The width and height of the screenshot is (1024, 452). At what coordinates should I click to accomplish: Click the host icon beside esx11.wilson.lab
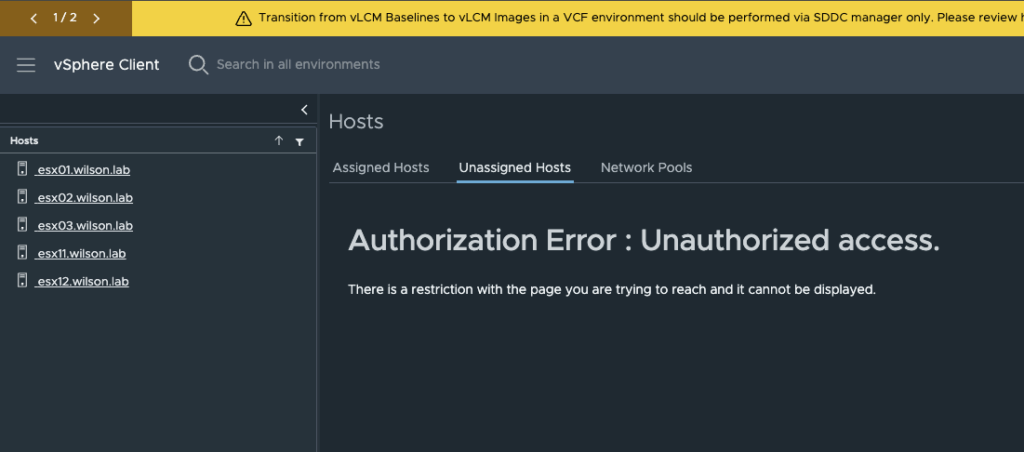22,252
